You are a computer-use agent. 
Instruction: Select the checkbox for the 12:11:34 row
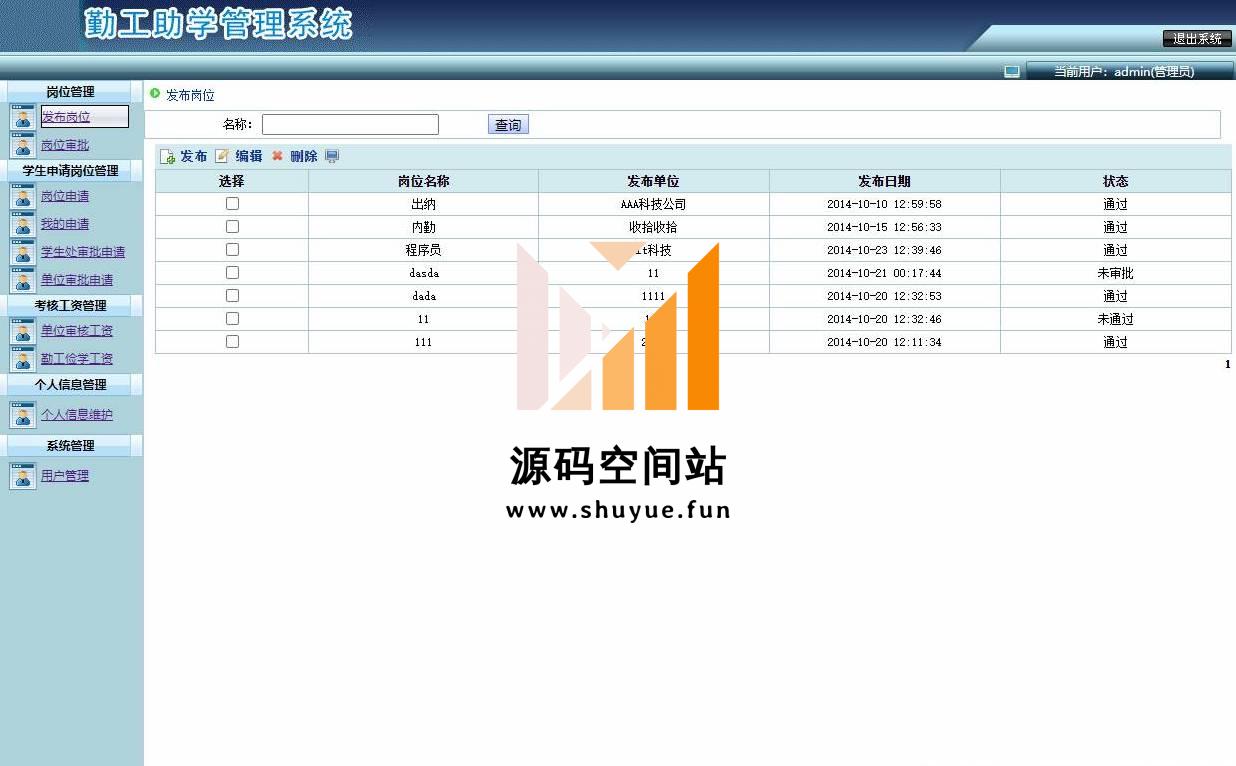coord(232,341)
